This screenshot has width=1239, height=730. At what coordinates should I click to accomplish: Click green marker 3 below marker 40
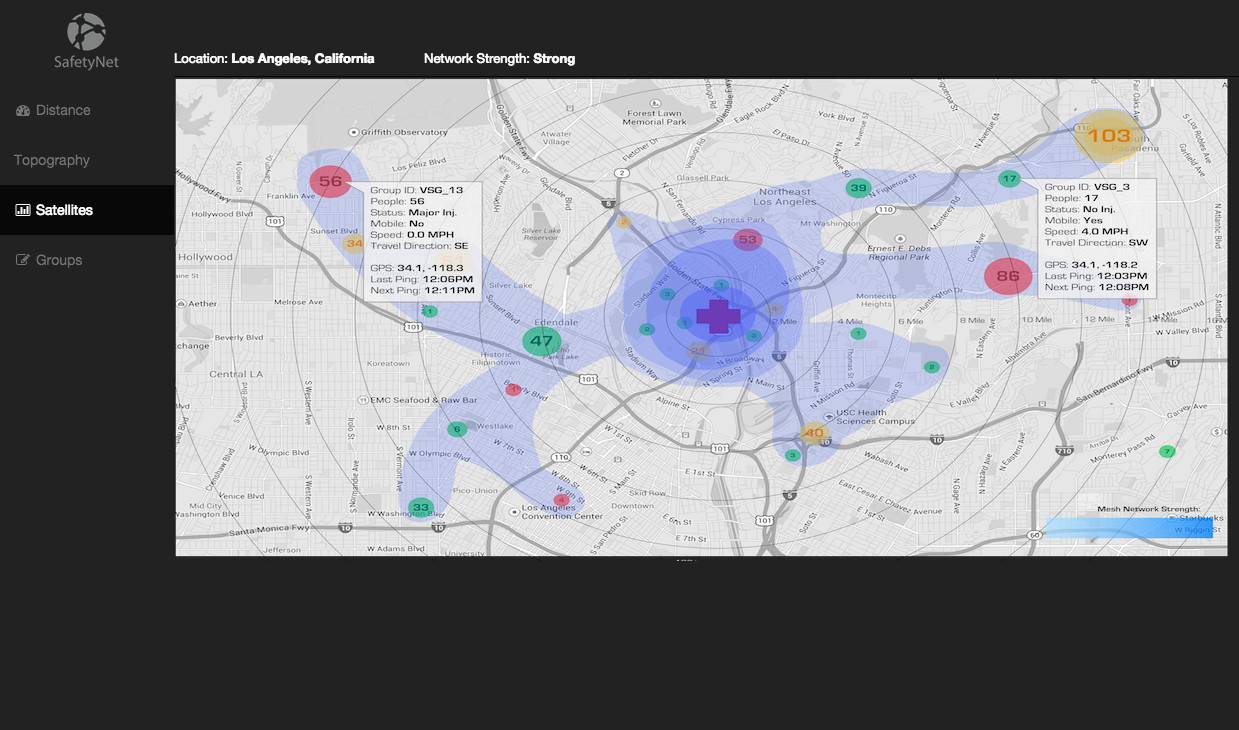793,455
